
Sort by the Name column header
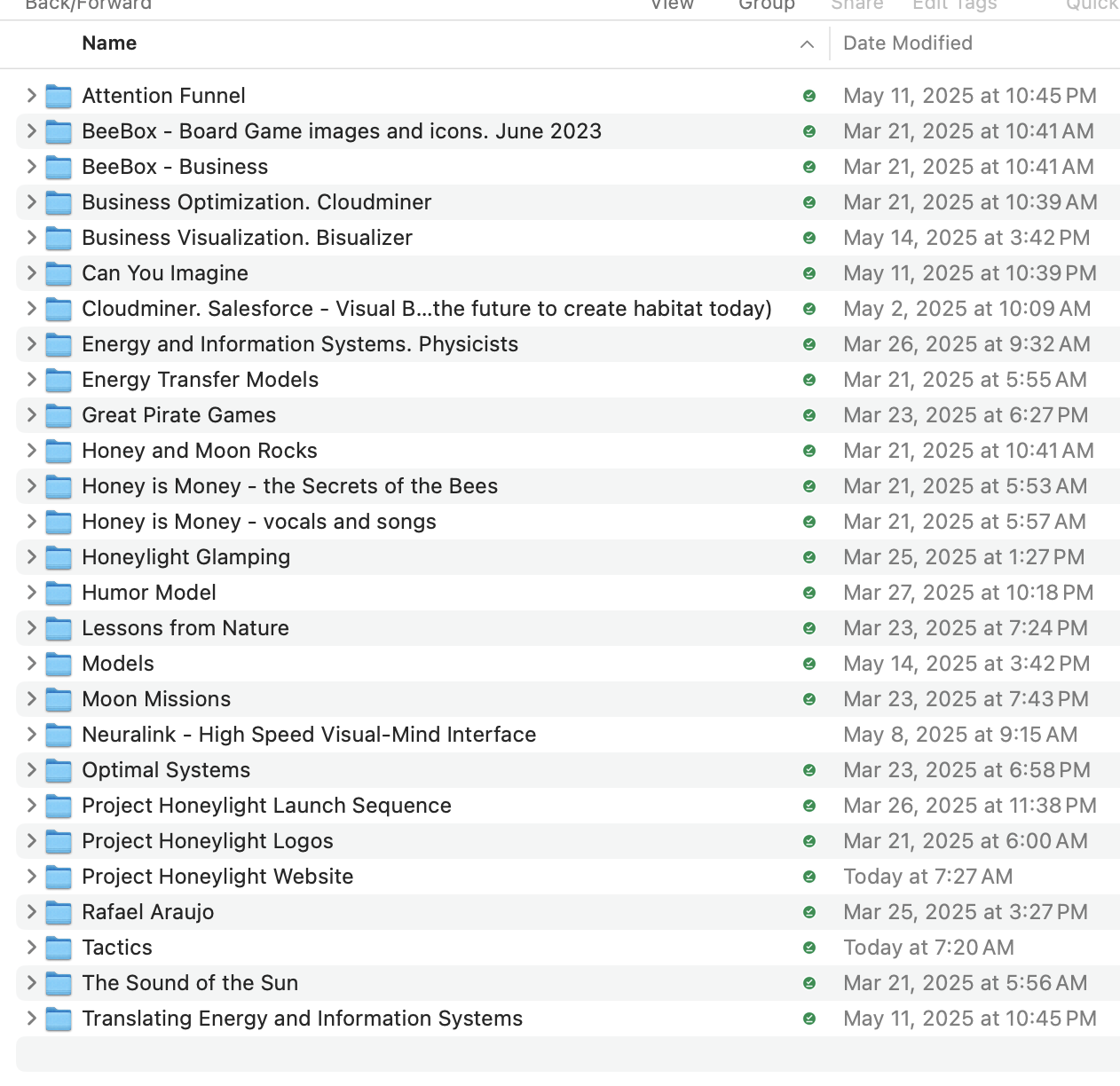(109, 43)
